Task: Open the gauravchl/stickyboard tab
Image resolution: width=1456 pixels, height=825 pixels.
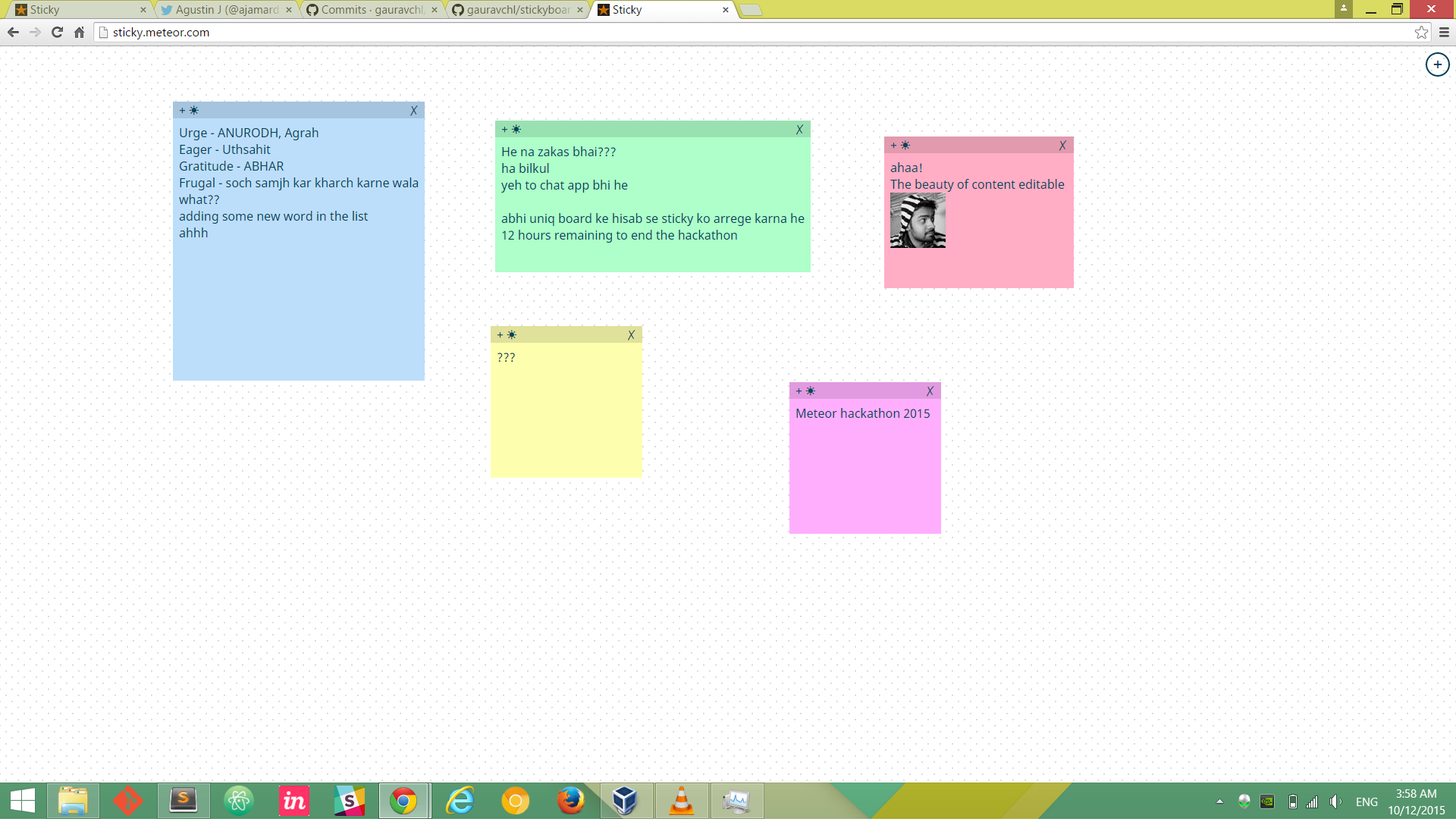Action: pyautogui.click(x=517, y=10)
